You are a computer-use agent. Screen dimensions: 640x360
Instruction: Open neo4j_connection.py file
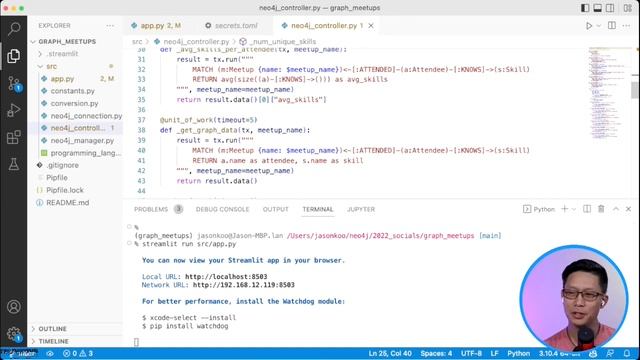(86, 116)
